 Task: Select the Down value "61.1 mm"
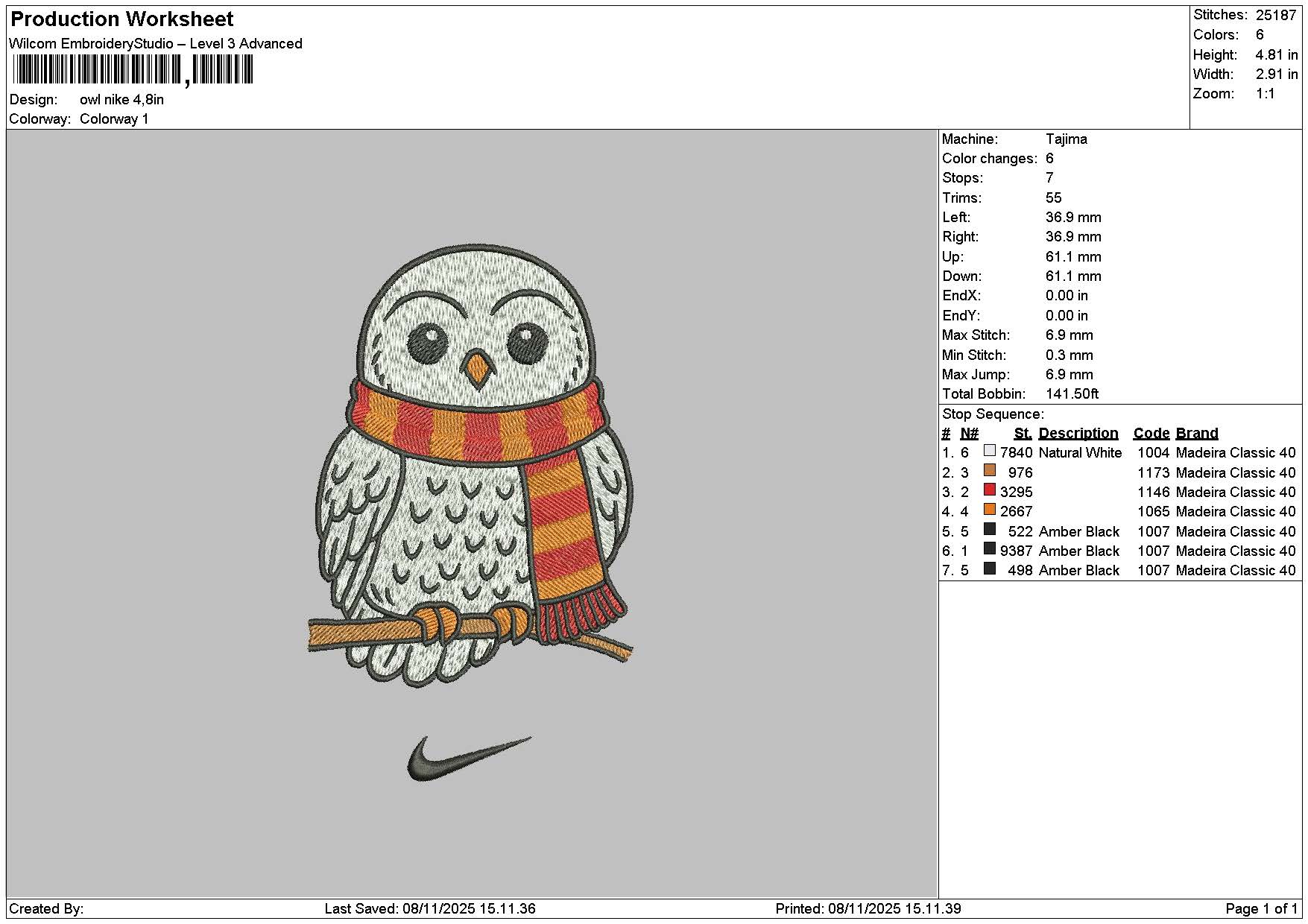pos(1073,276)
